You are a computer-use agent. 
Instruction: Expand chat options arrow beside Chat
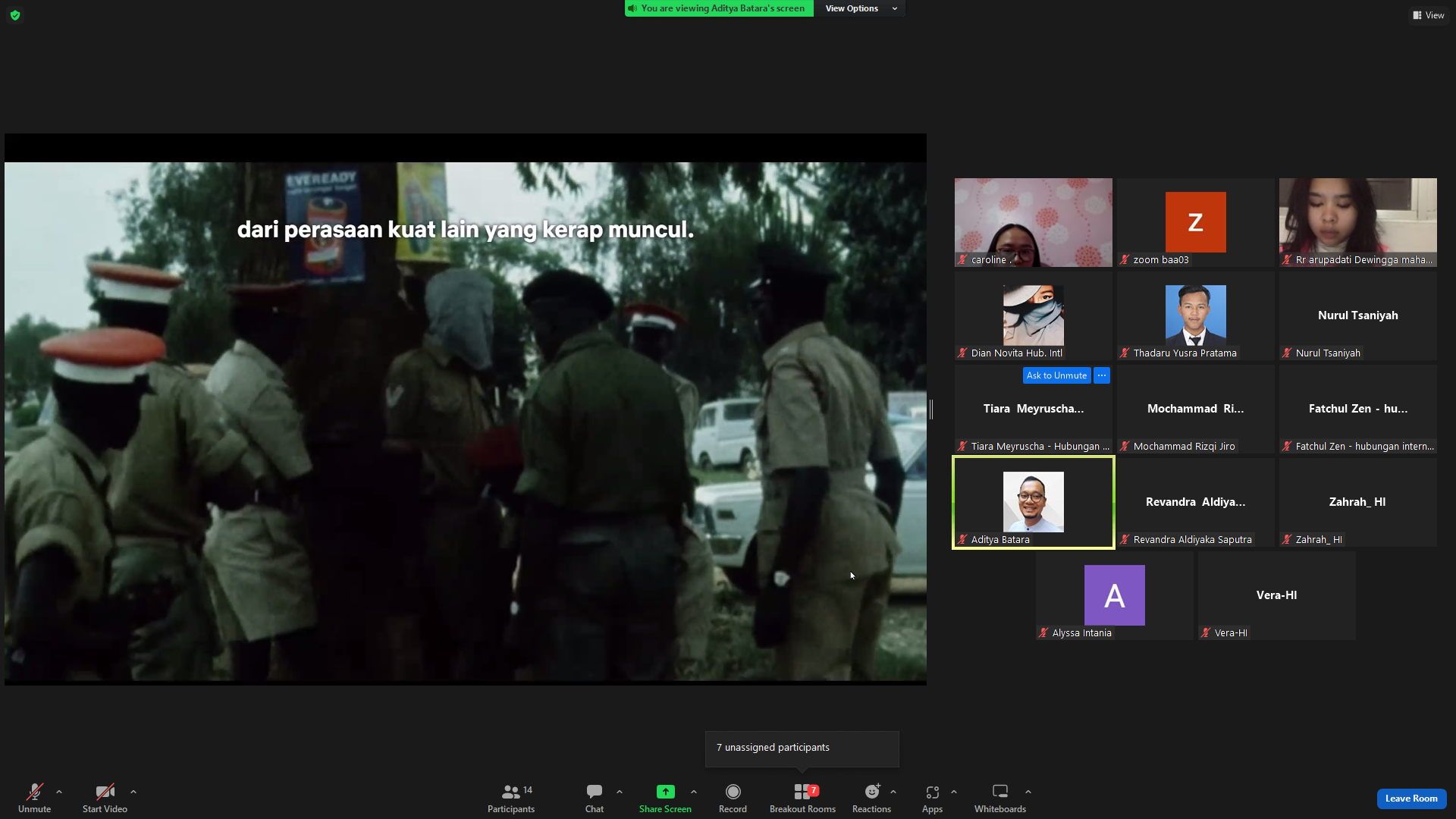pos(620,792)
